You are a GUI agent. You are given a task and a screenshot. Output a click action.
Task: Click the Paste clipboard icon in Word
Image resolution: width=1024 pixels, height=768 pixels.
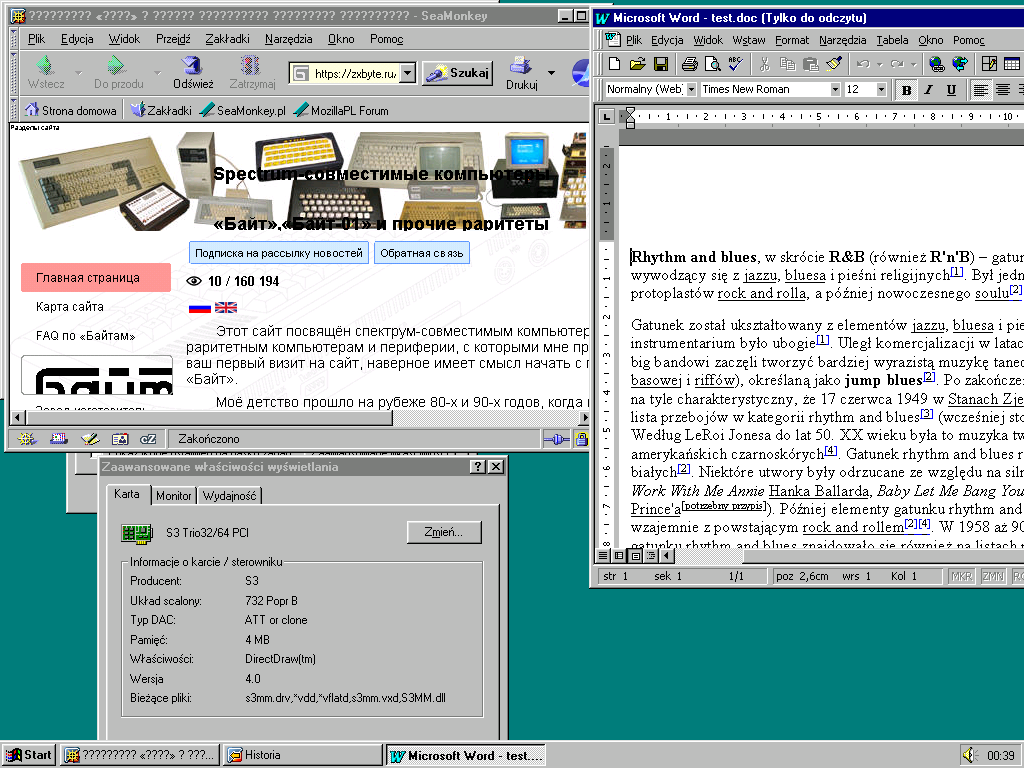[x=810, y=64]
